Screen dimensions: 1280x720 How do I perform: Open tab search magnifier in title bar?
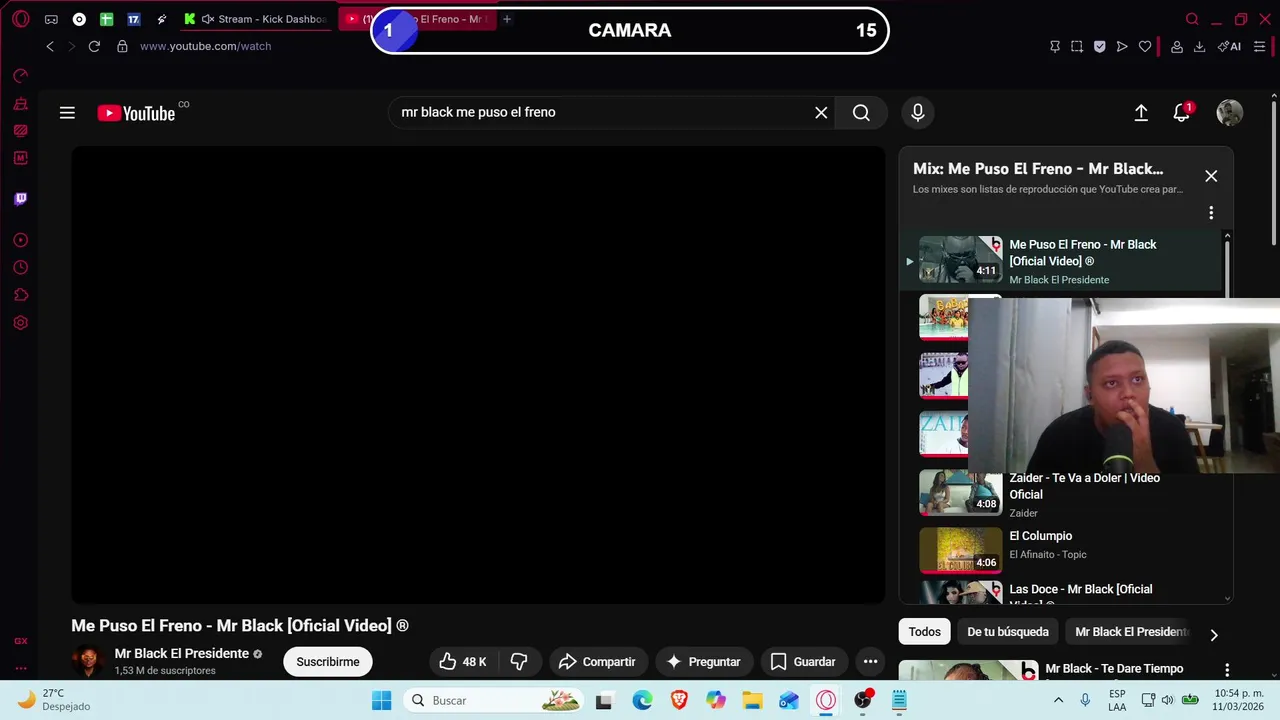[x=1192, y=19]
